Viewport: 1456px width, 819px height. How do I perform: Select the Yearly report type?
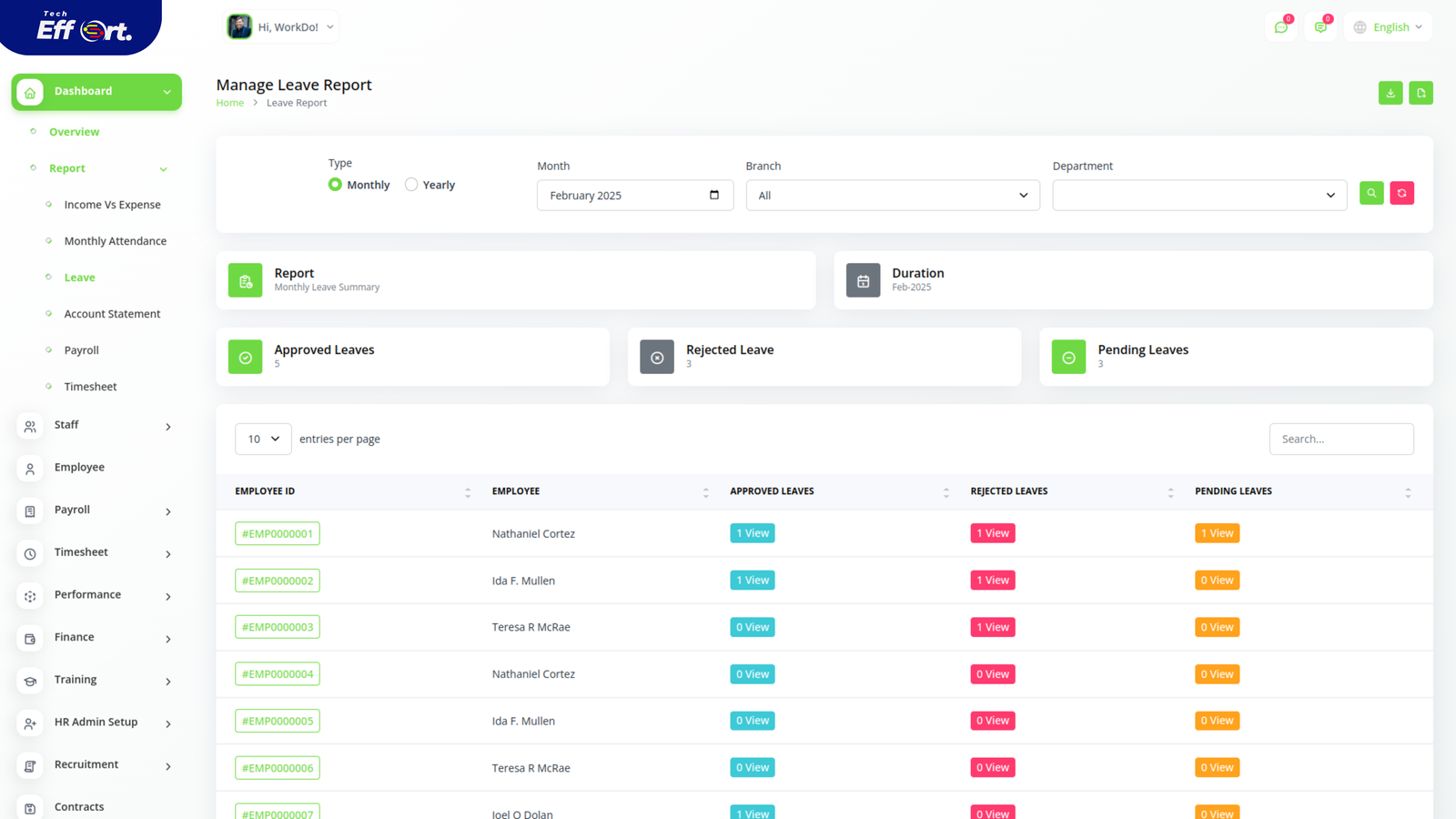(411, 185)
